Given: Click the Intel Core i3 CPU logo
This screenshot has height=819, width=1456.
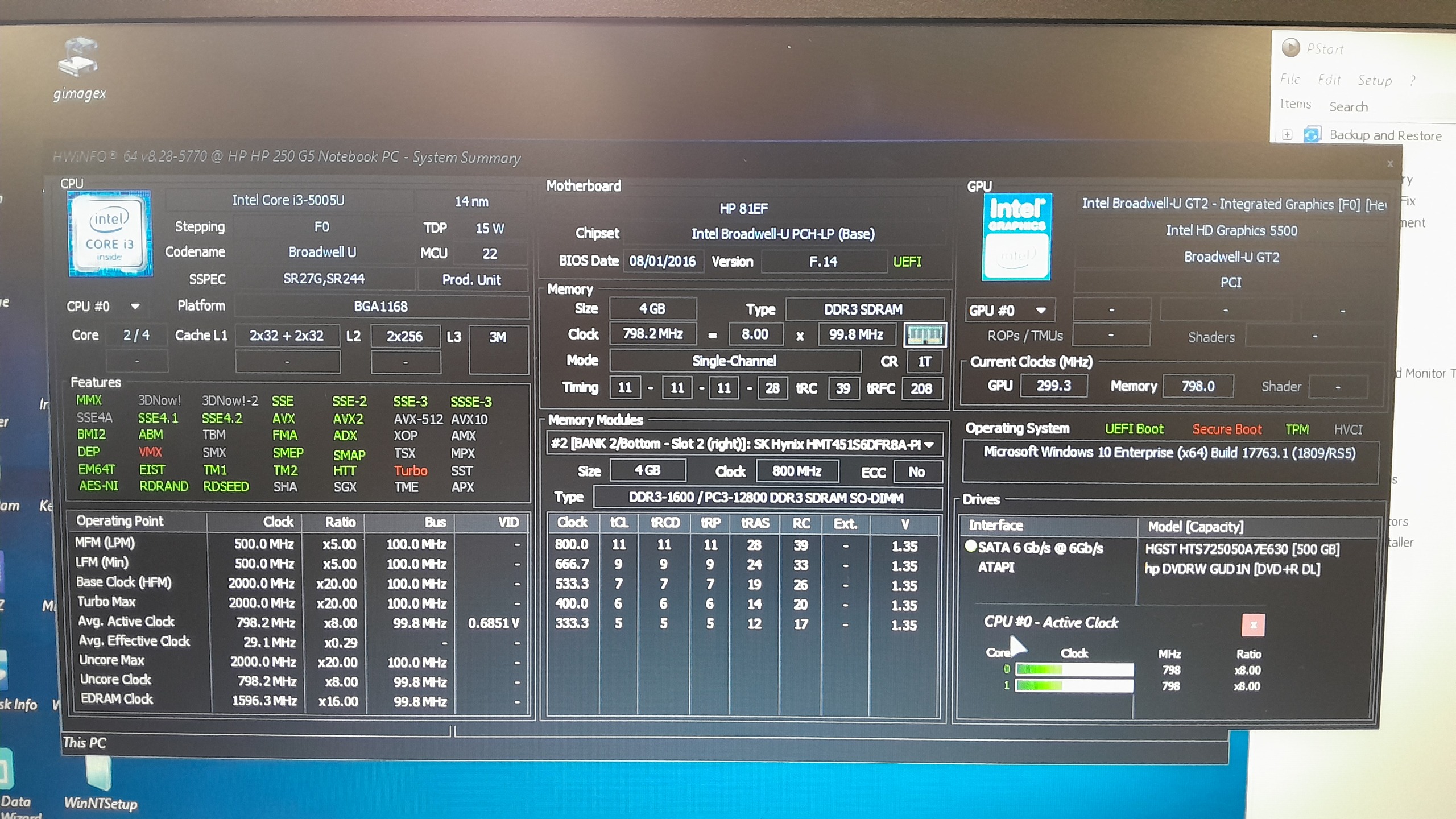Looking at the screenshot, I should [110, 234].
